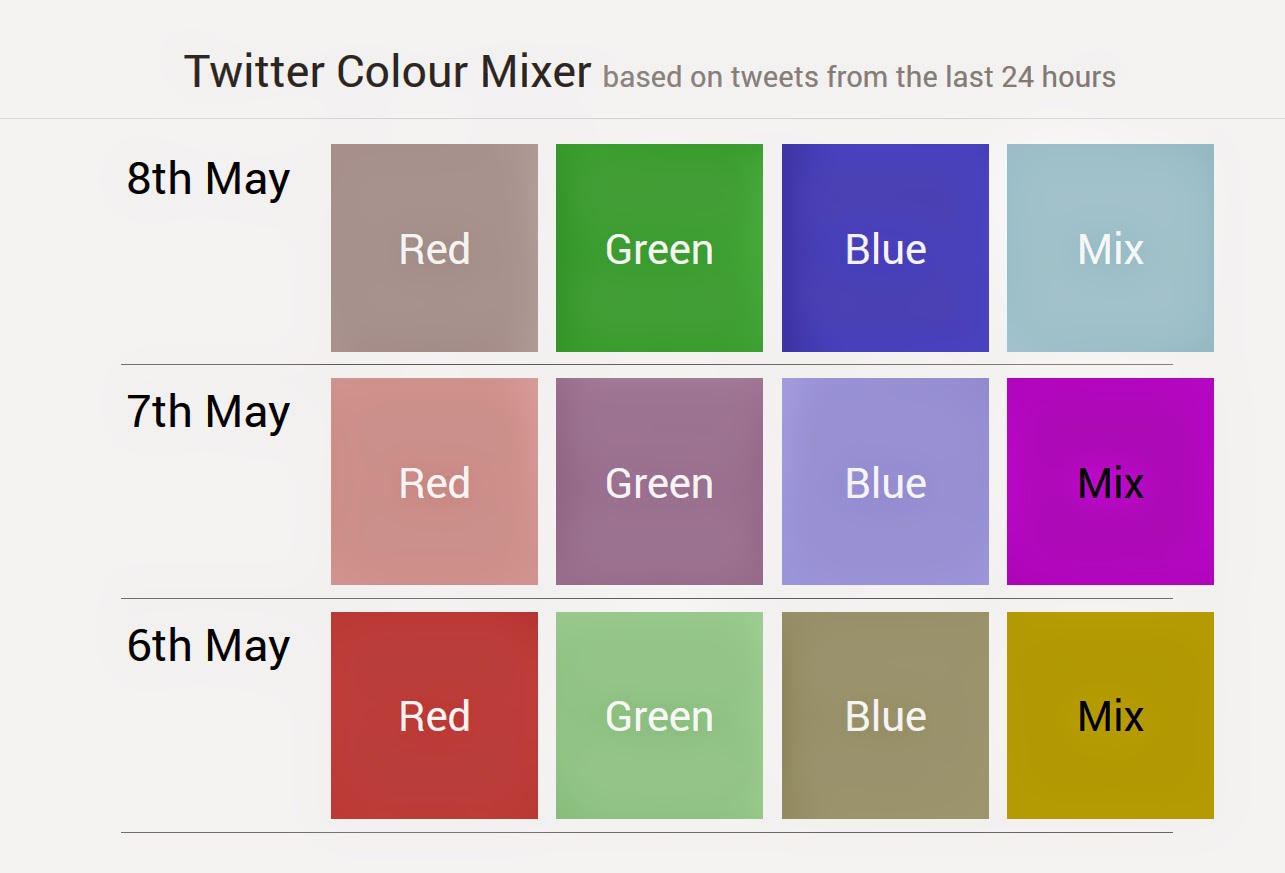Click the Twitter Colour Mixer title
Viewport: 1285px width, 873px height.
click(387, 72)
